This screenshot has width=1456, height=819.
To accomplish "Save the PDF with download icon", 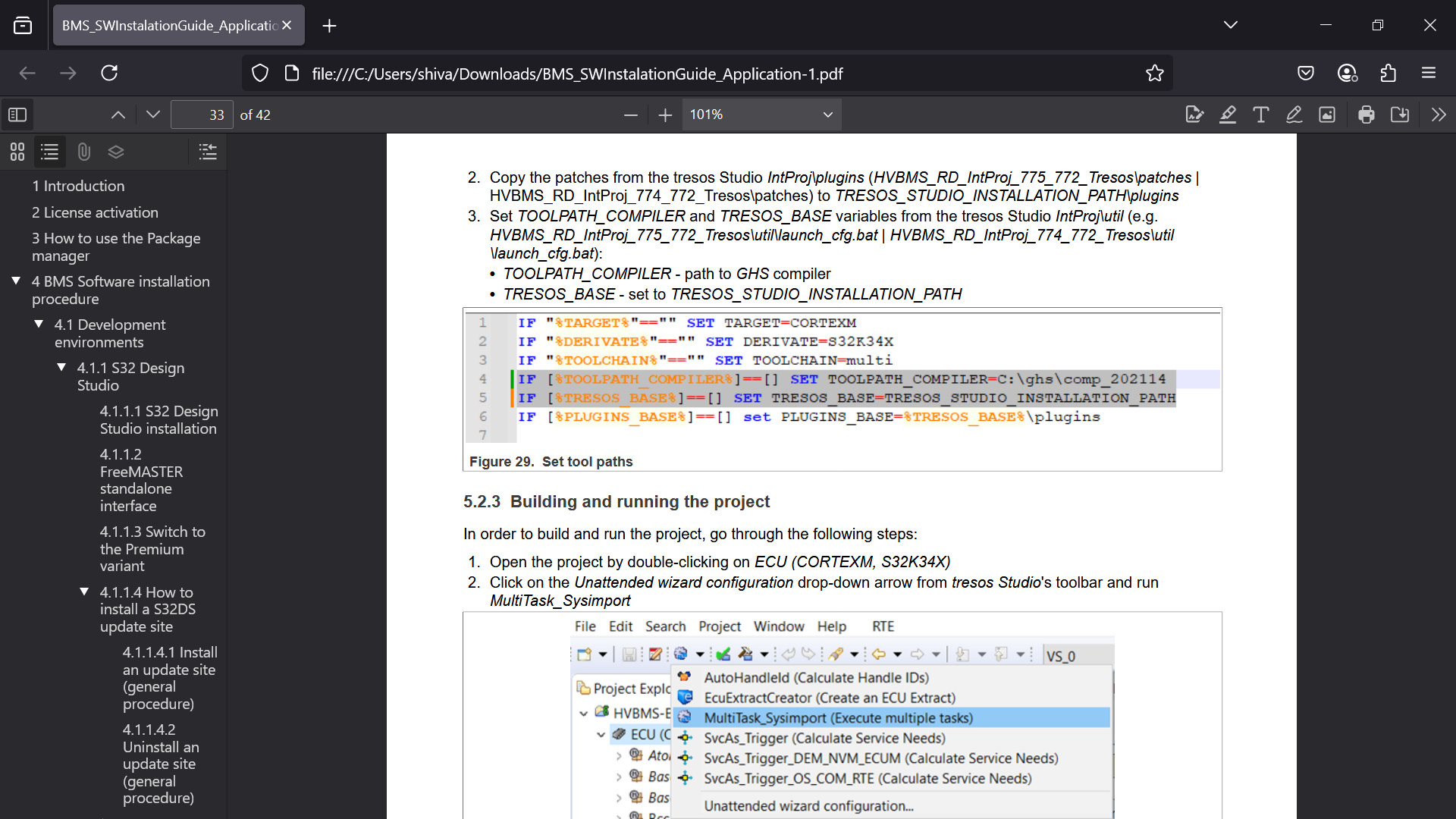I will [1400, 115].
